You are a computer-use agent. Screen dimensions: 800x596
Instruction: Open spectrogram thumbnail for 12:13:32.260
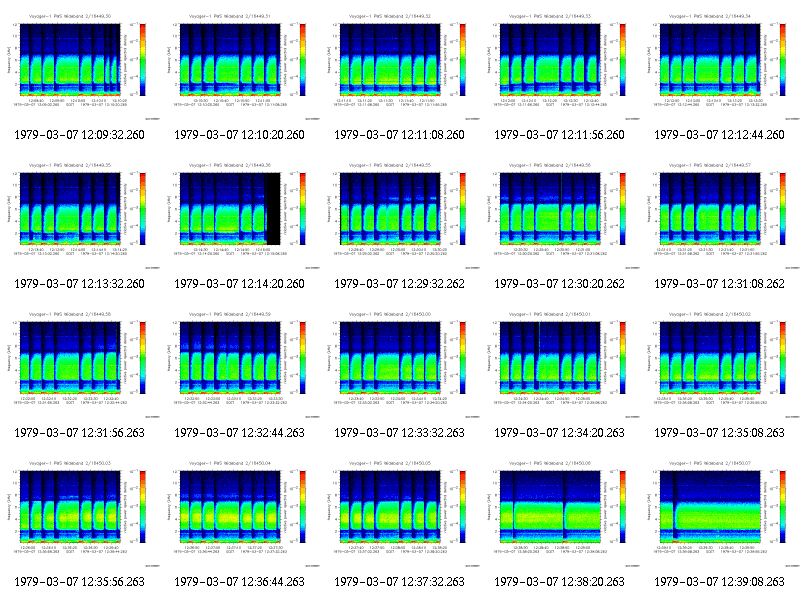click(80, 215)
